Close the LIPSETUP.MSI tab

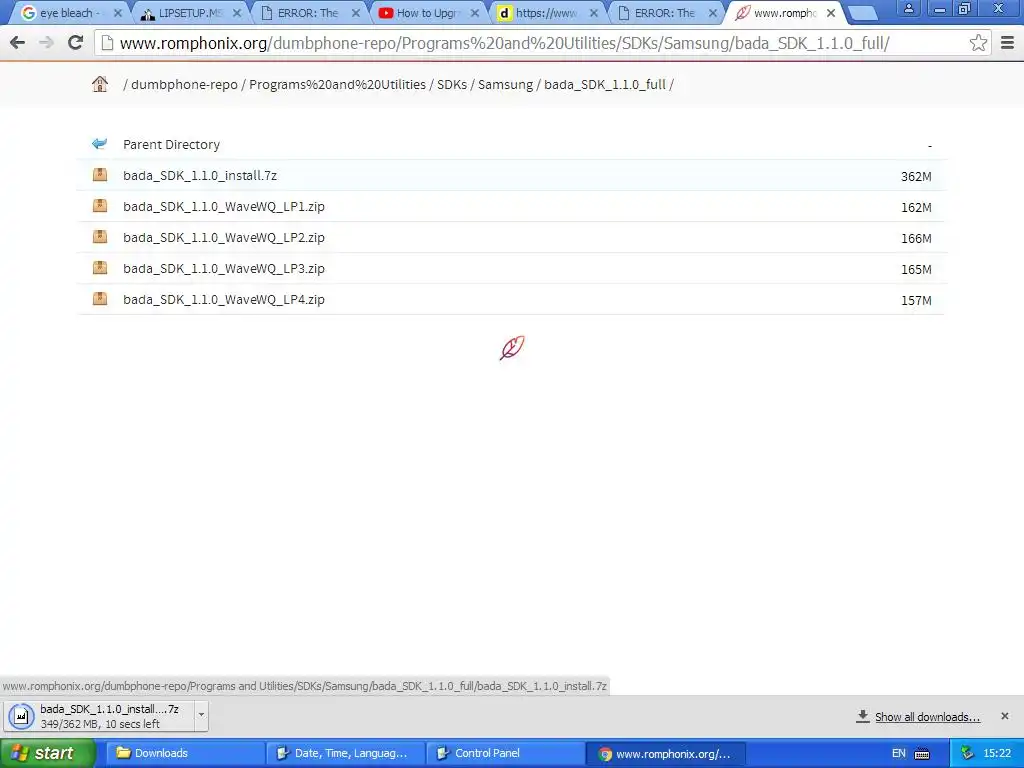tap(236, 13)
